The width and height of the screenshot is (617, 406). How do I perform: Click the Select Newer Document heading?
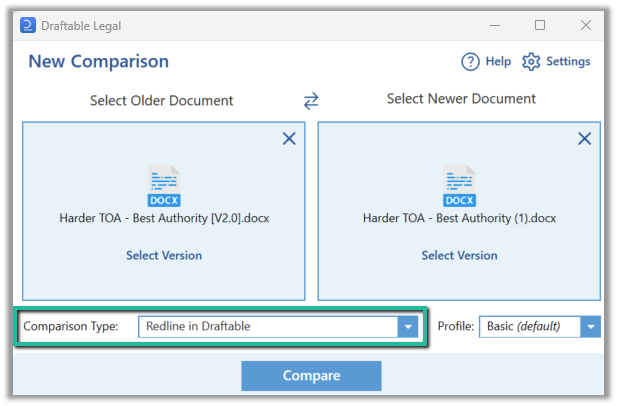click(x=461, y=99)
